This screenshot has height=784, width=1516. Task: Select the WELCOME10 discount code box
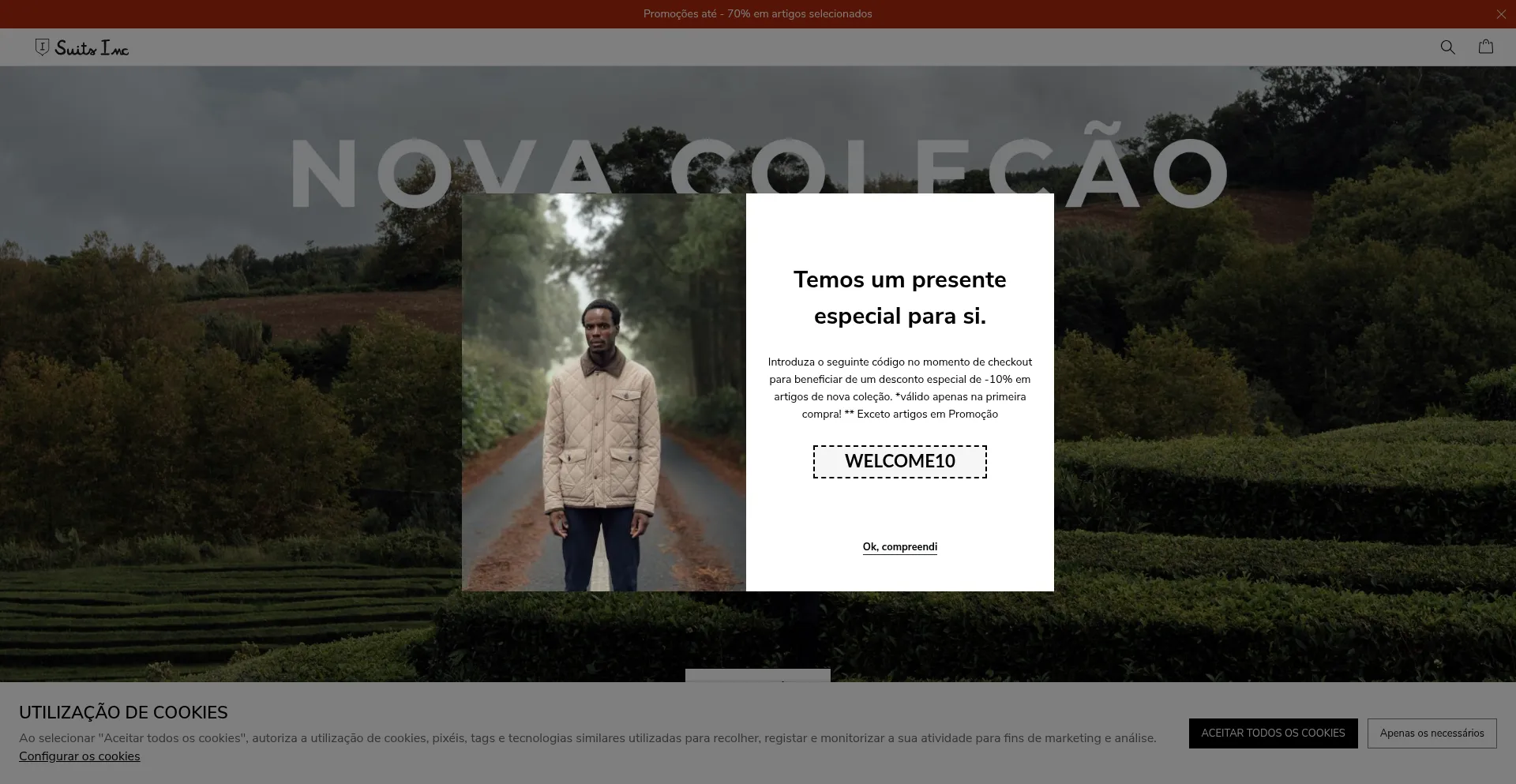900,462
